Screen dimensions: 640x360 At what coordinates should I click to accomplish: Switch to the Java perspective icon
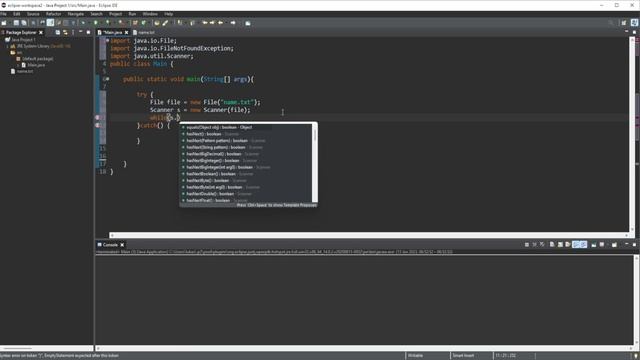click(635, 23)
